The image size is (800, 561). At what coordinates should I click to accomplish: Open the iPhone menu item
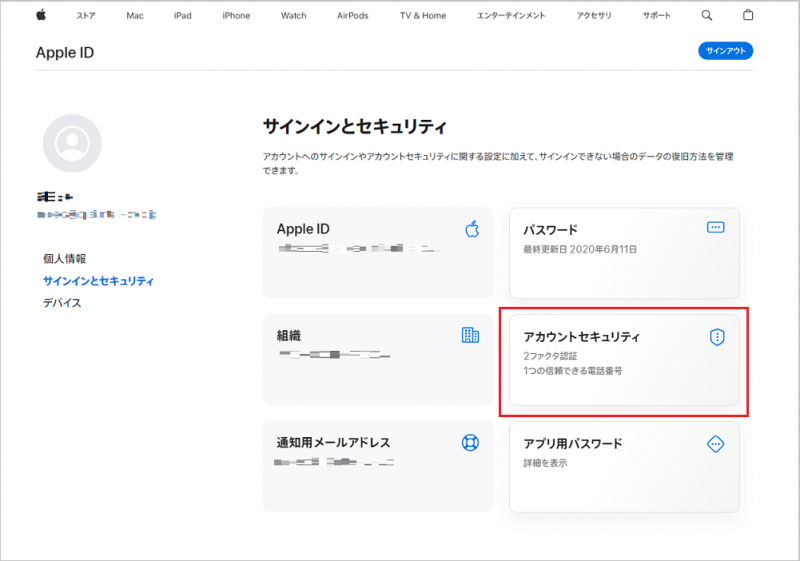(236, 15)
